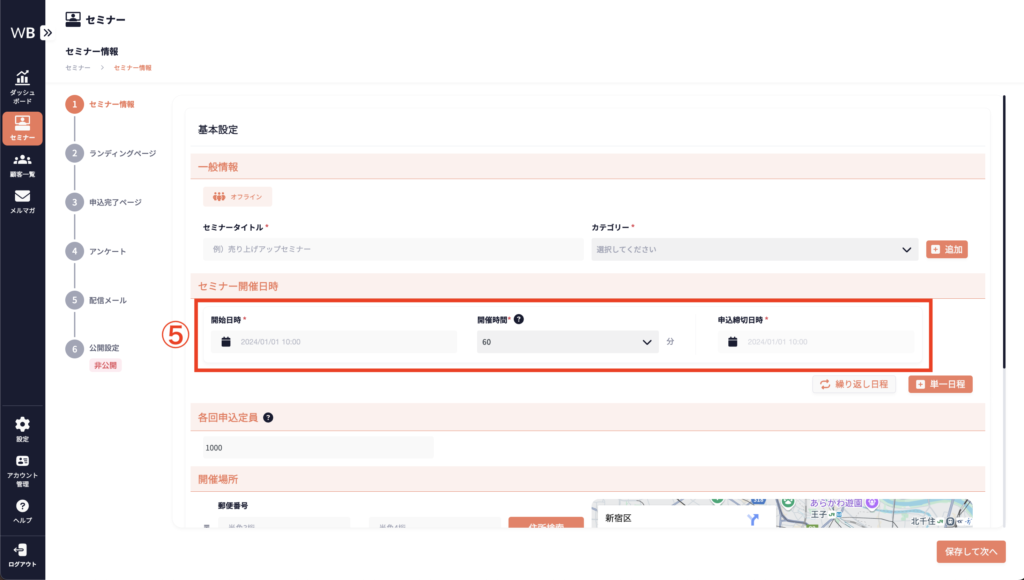
Task: Click the 追加 category button
Action: (947, 249)
